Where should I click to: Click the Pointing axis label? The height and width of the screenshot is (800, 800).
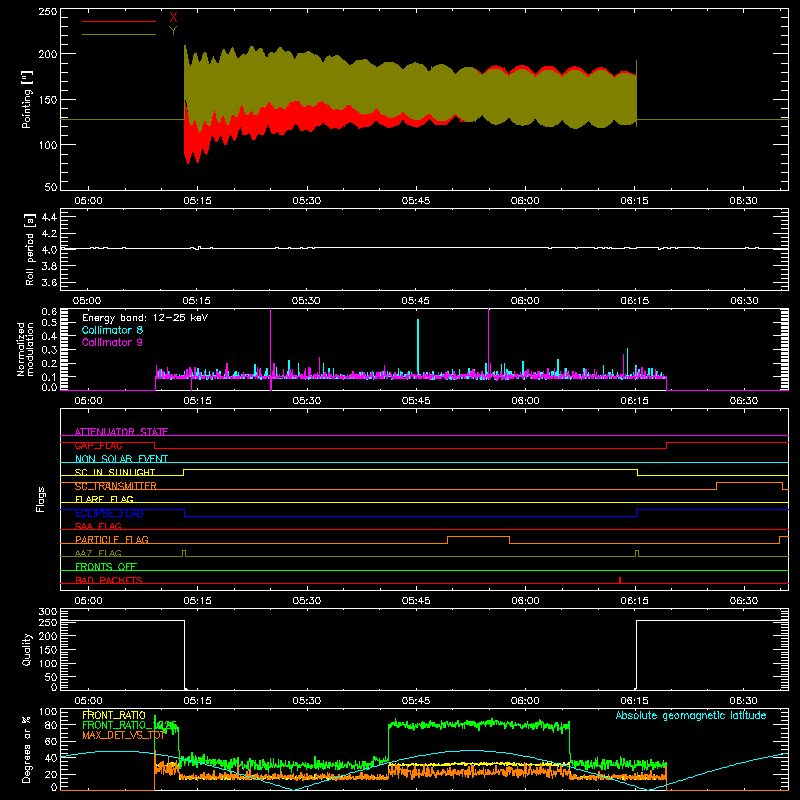(x=27, y=99)
